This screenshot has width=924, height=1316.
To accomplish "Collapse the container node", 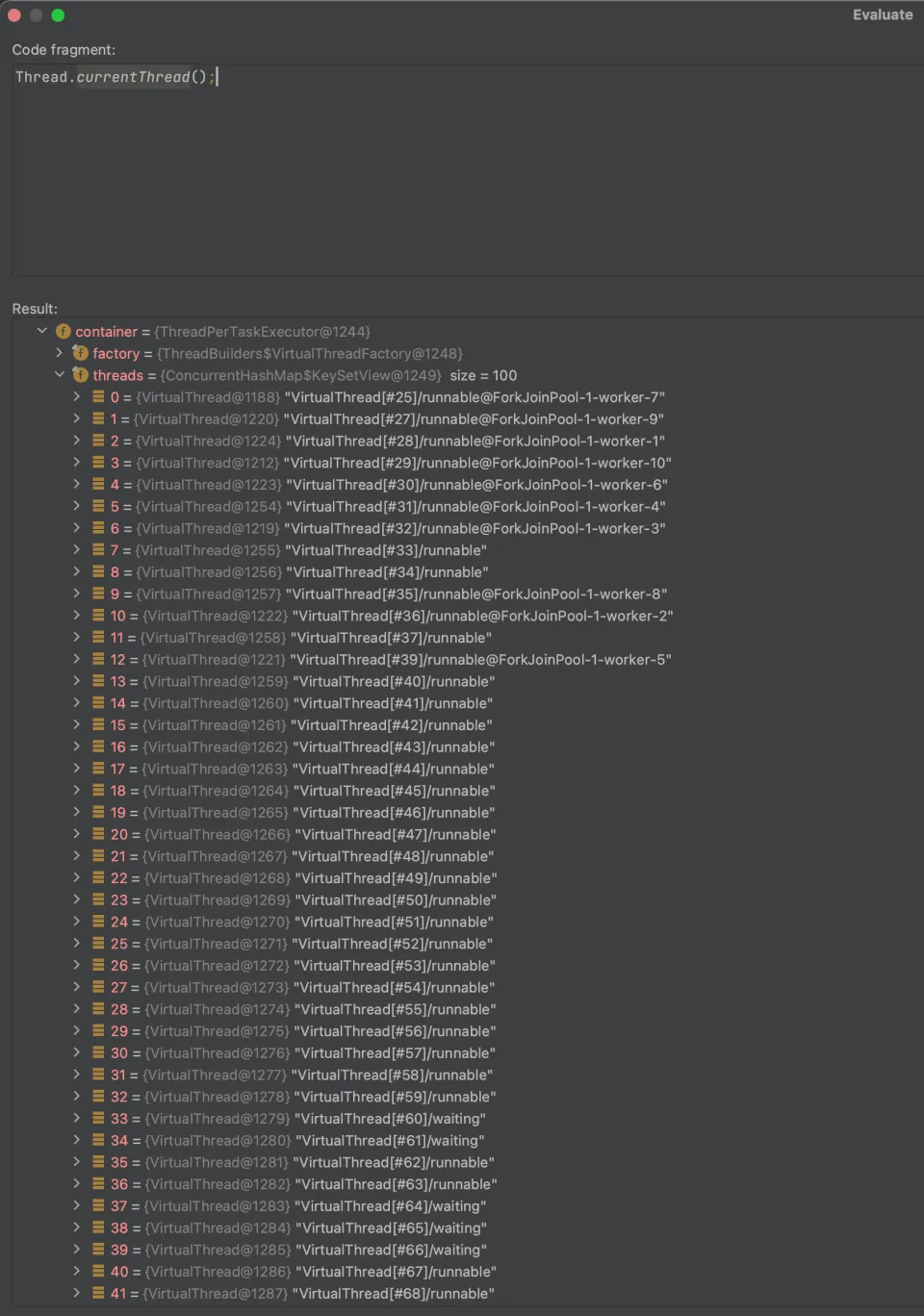I will coord(42,331).
